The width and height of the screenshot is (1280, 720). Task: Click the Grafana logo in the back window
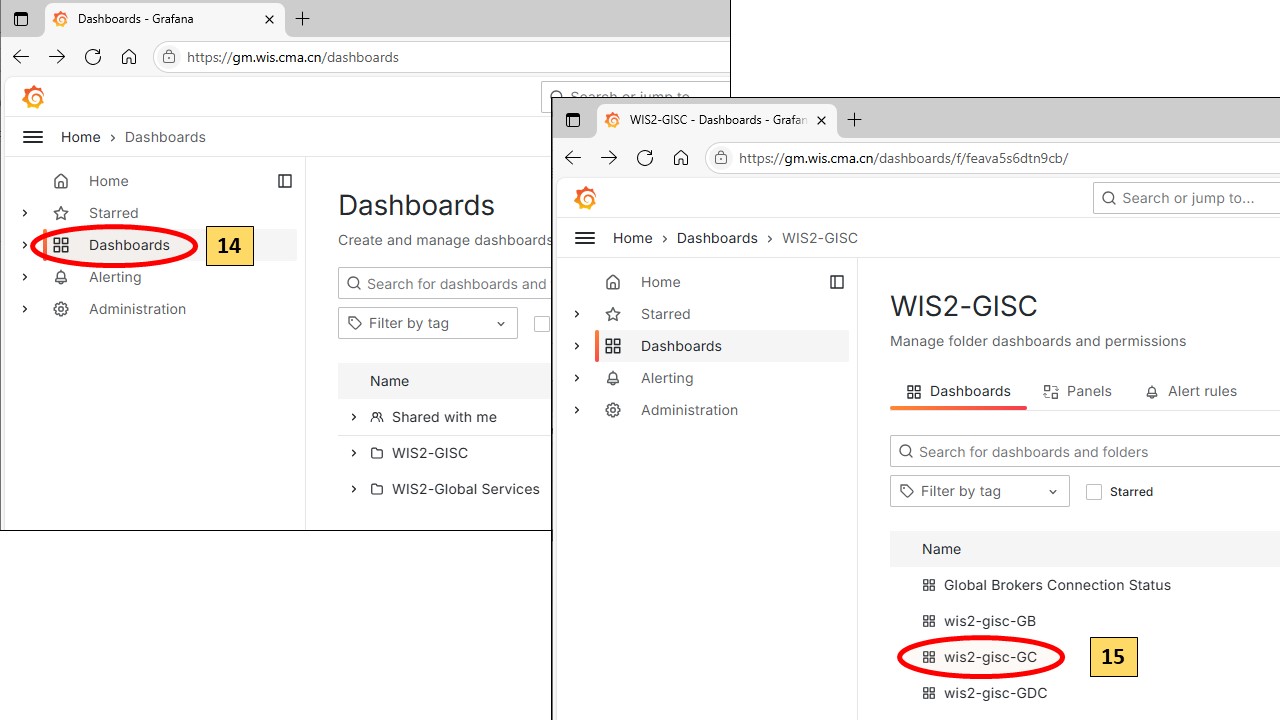34,97
